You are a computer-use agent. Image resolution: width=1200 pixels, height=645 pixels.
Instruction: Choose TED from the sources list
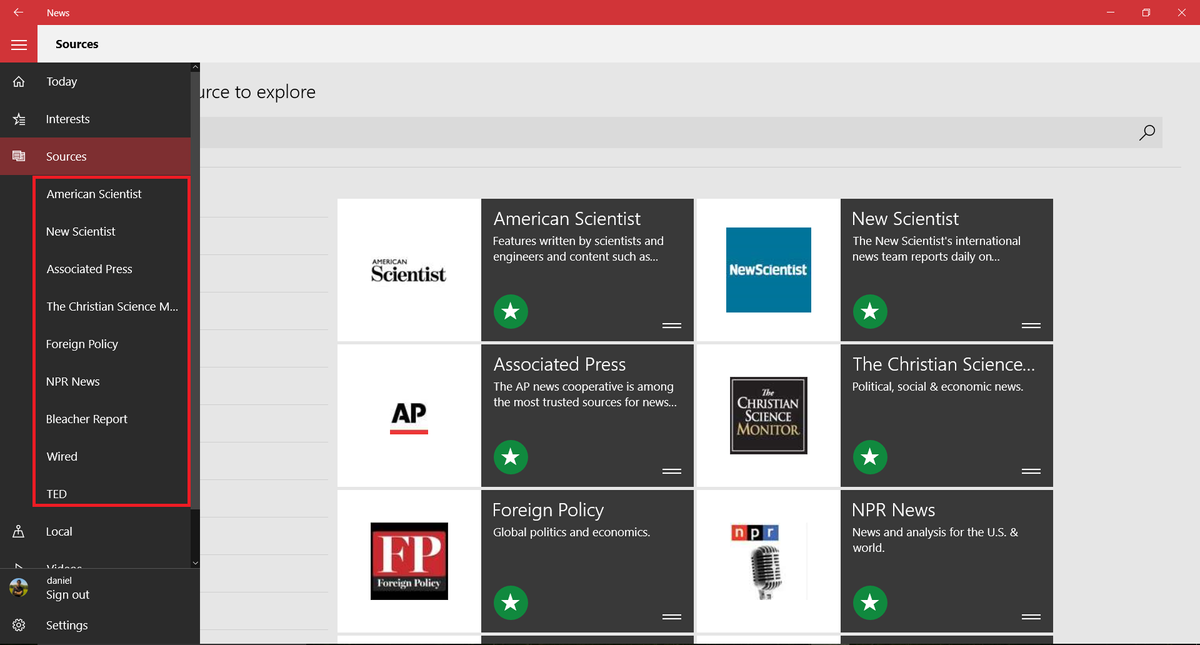tap(58, 493)
